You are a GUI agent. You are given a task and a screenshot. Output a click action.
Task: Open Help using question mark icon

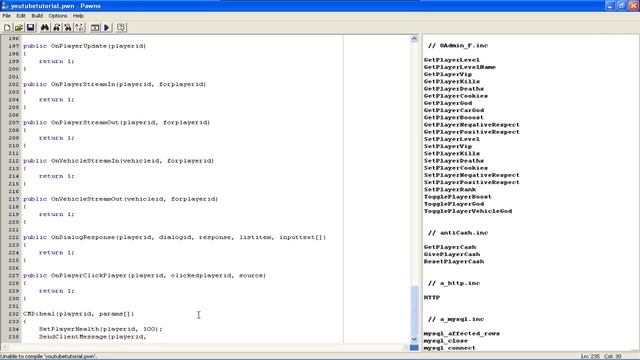pyautogui.click(x=121, y=27)
